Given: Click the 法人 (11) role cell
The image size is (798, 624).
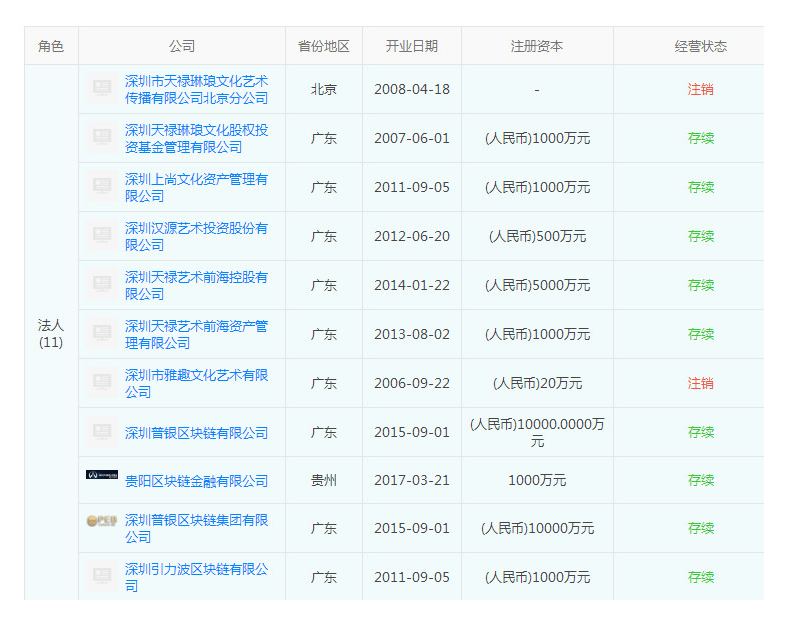Looking at the screenshot, I should [x=51, y=333].
